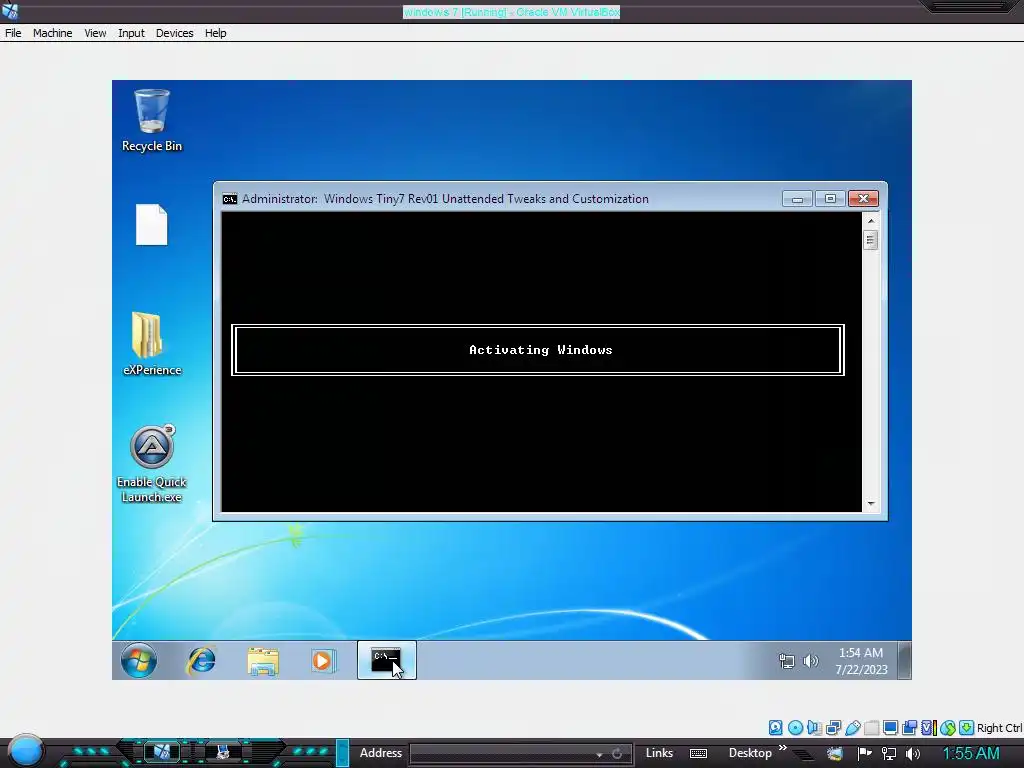
Task: Click the VirtualBox USB devices indicator
Action: [x=853, y=728]
